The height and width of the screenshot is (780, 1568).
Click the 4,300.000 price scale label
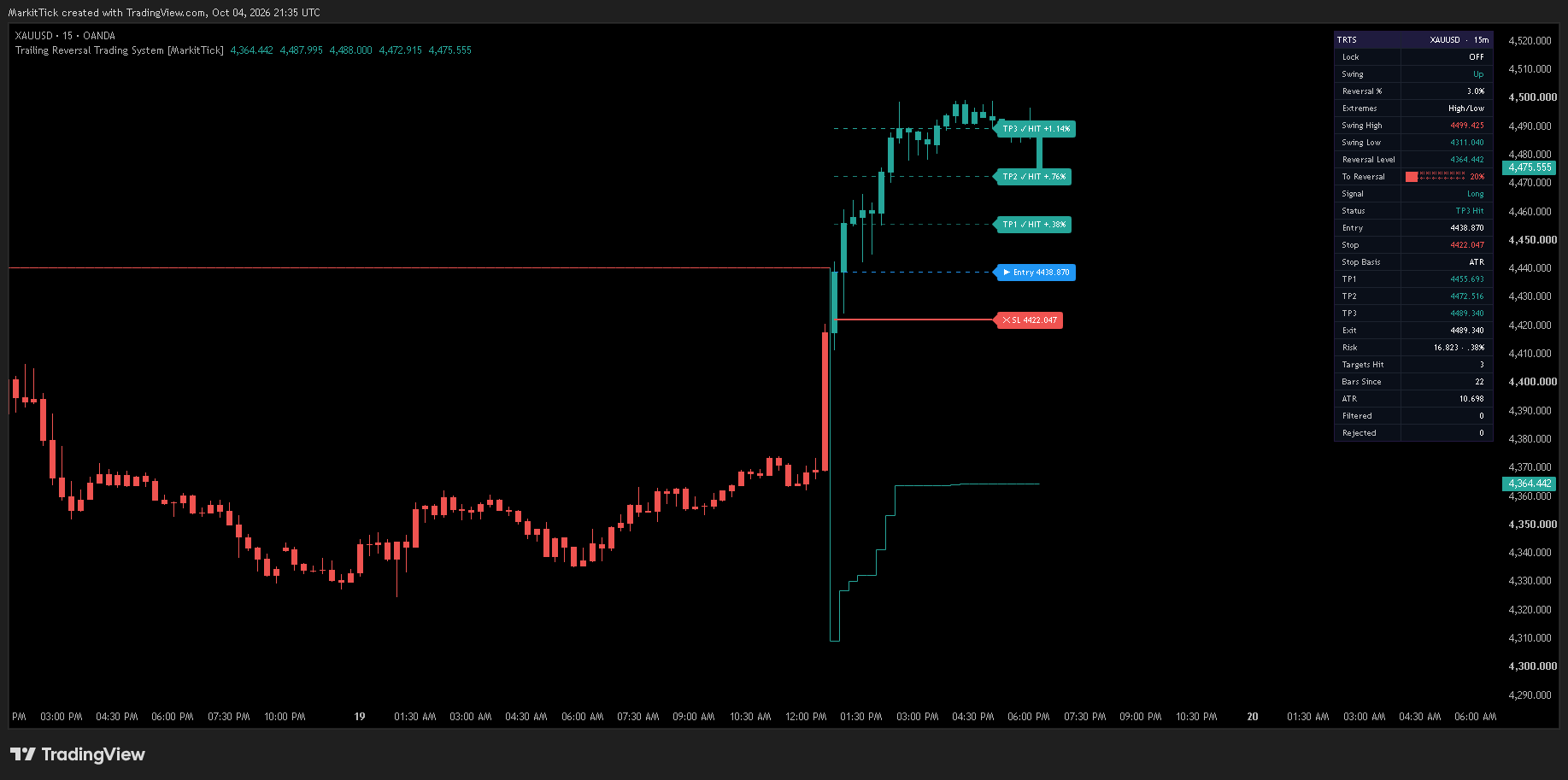[x=1533, y=666]
